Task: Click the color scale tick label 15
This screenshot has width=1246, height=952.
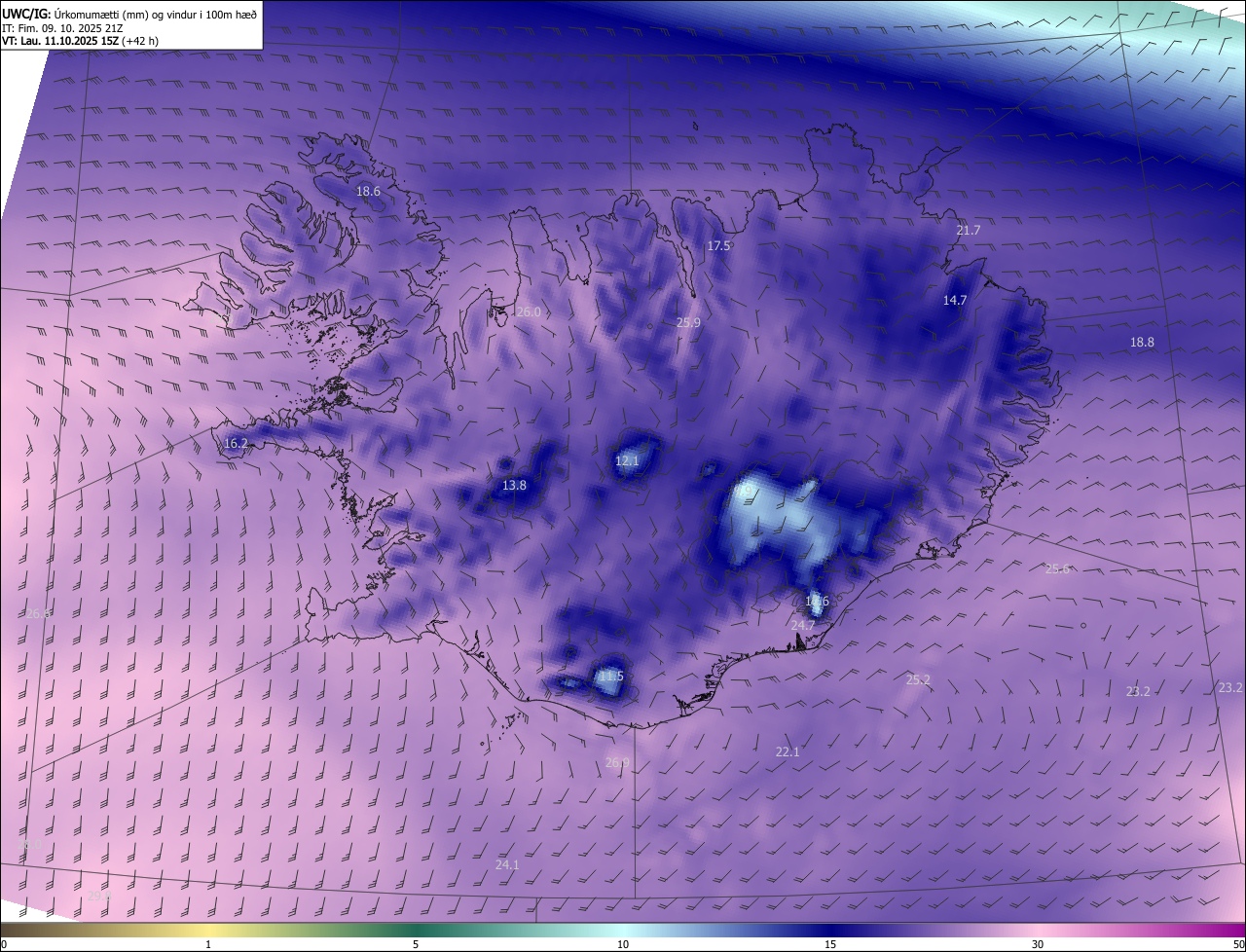Action: (x=830, y=945)
